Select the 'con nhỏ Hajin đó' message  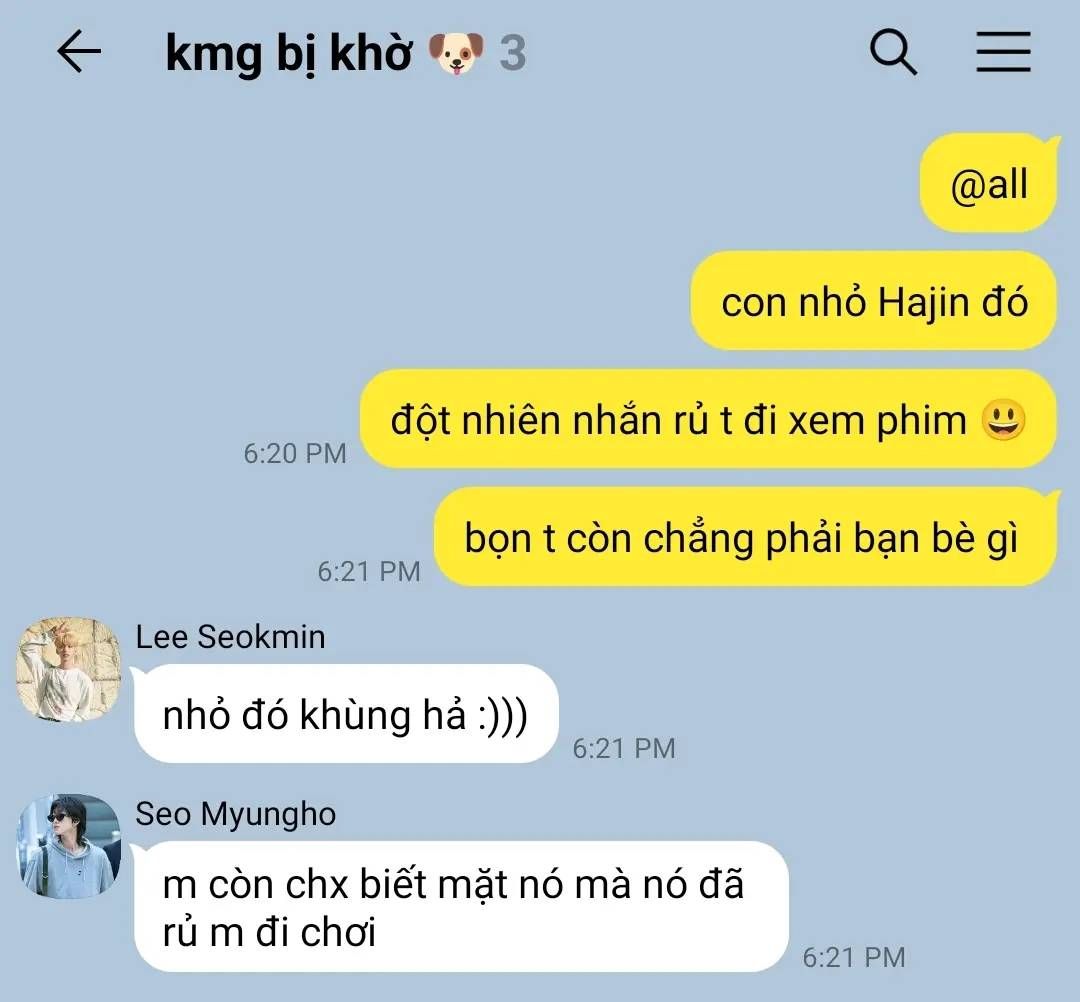(874, 301)
